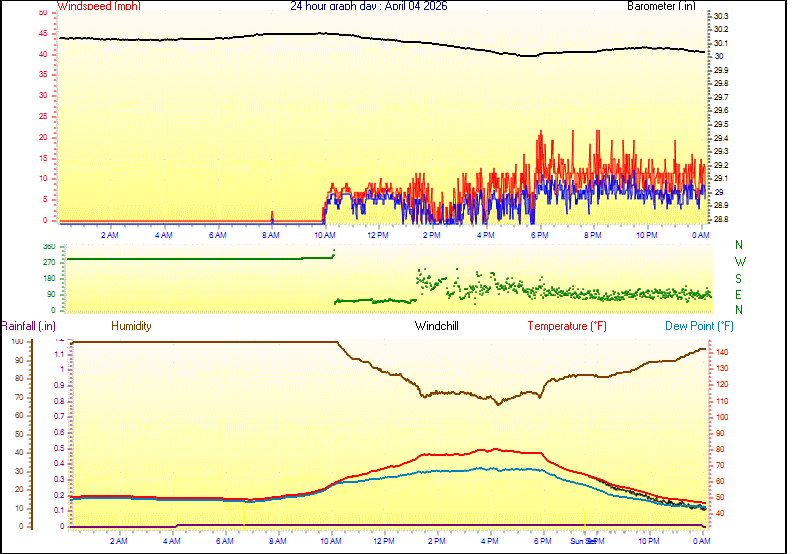Click the '0 AM' tick under wind speed chart
This screenshot has height=554, width=798.
coord(700,235)
